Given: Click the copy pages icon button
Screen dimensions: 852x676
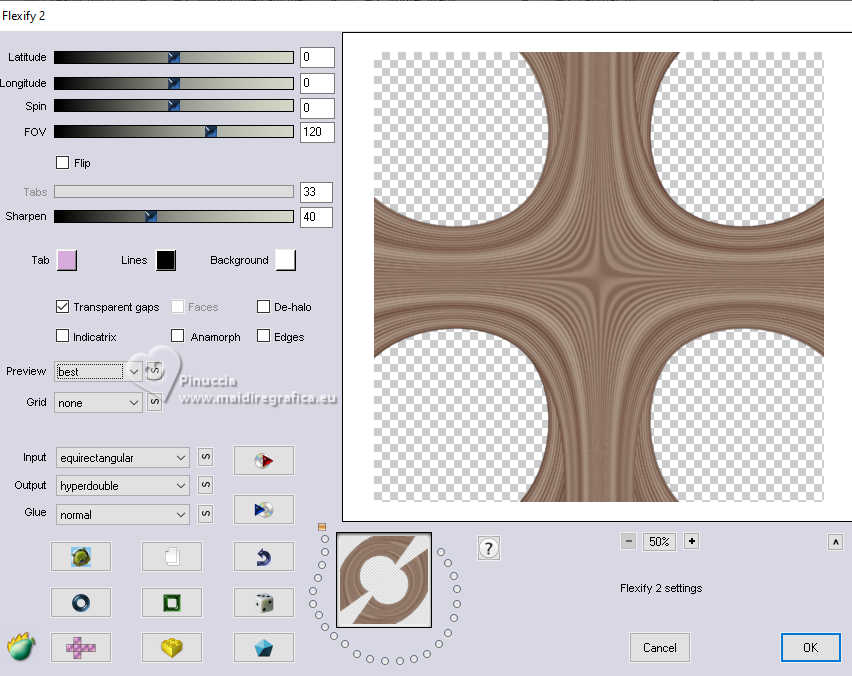Looking at the screenshot, I should [x=172, y=556].
